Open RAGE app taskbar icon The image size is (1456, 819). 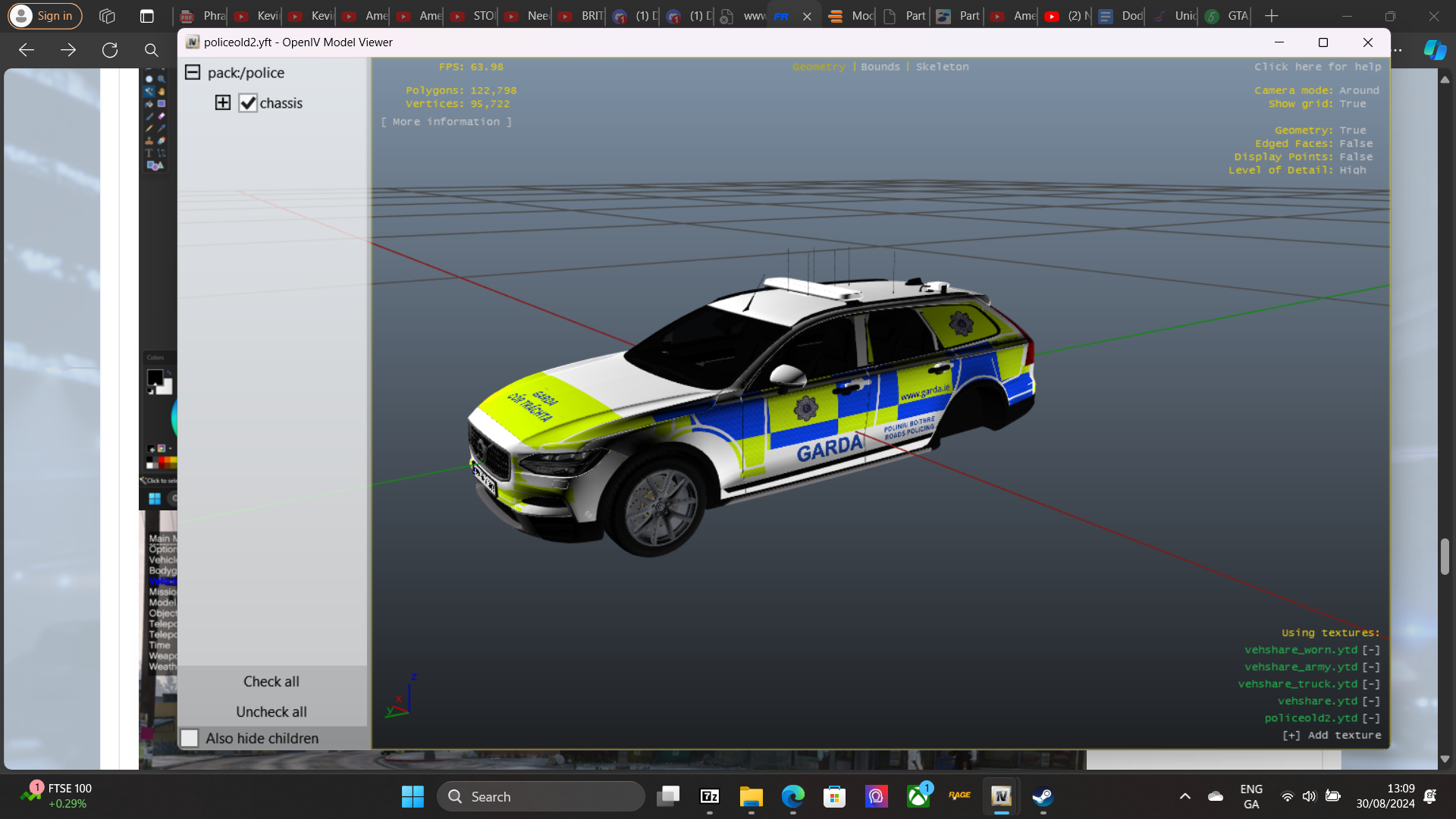[959, 796]
